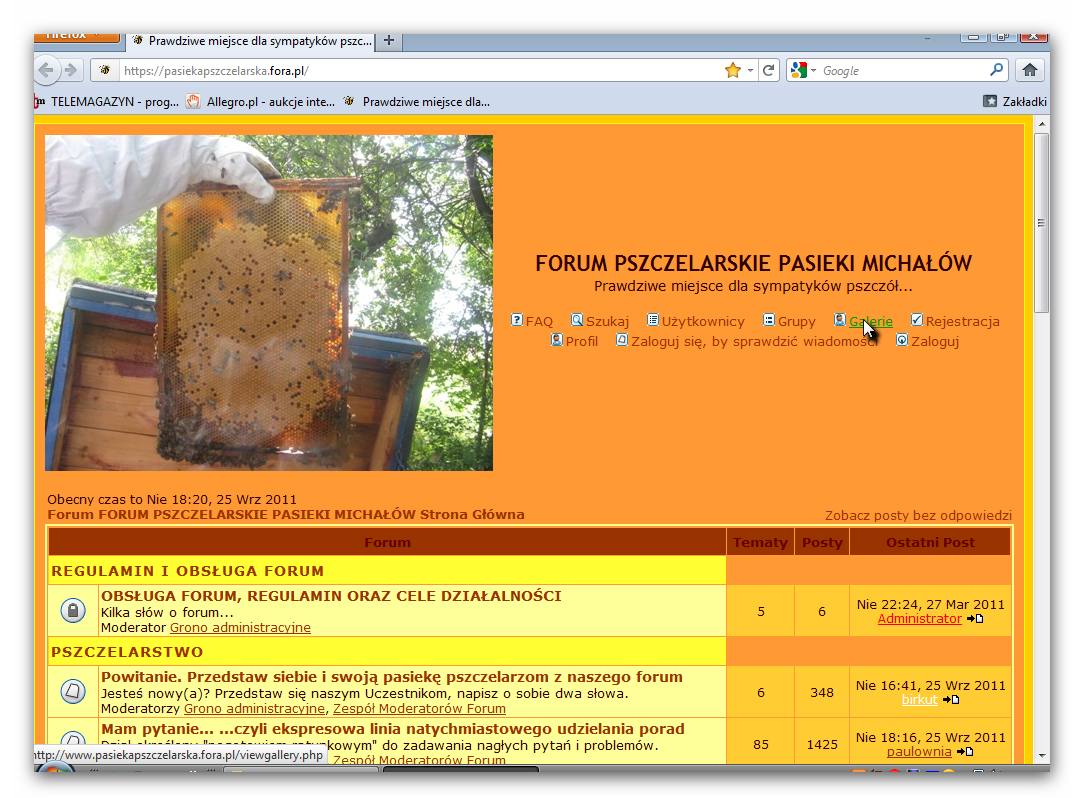The width and height of the screenshot is (1076, 798).
Task: Open the TELEMAGAZYN bookmark
Action: click(107, 102)
